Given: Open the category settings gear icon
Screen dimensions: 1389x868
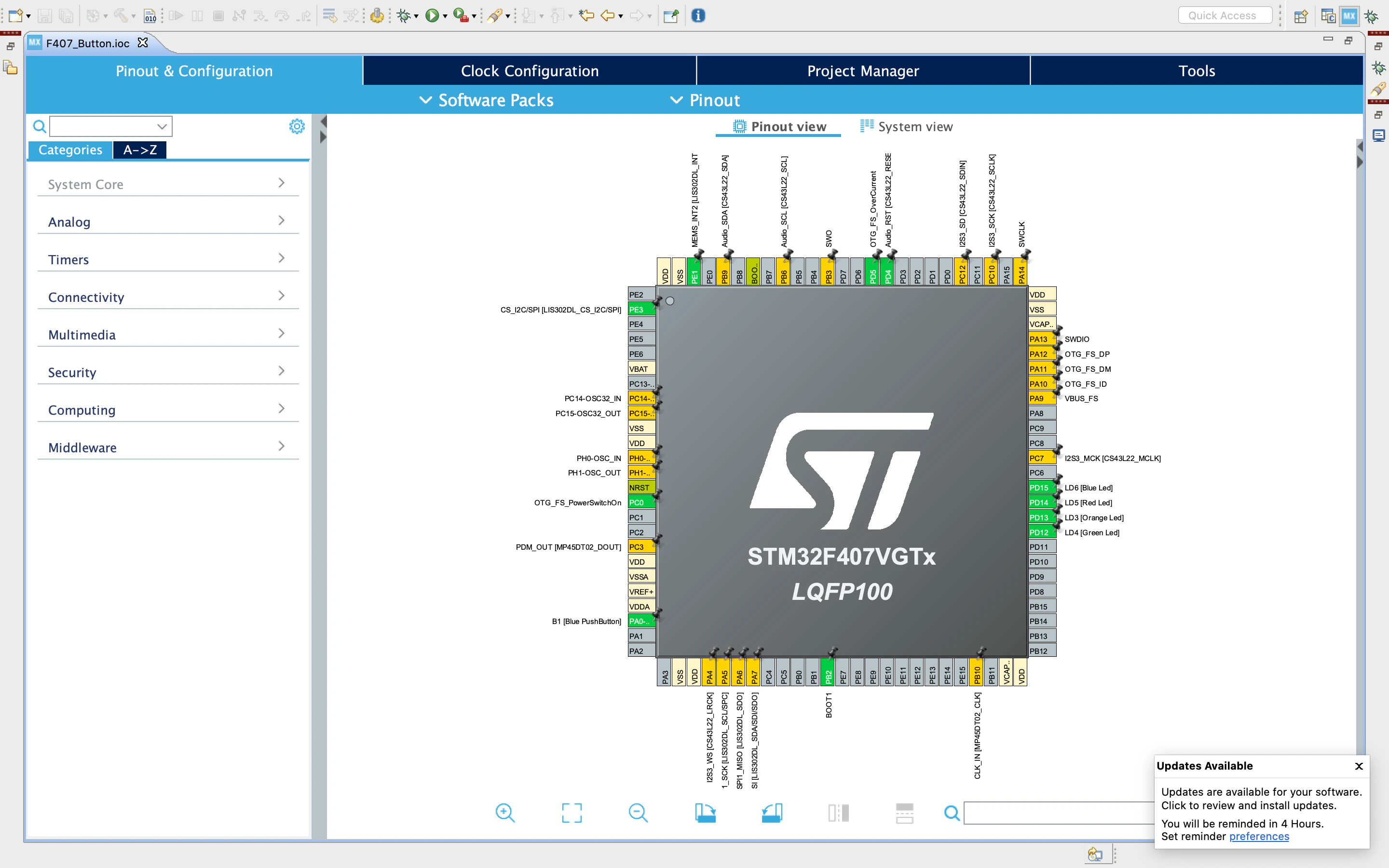Looking at the screenshot, I should click(x=297, y=126).
